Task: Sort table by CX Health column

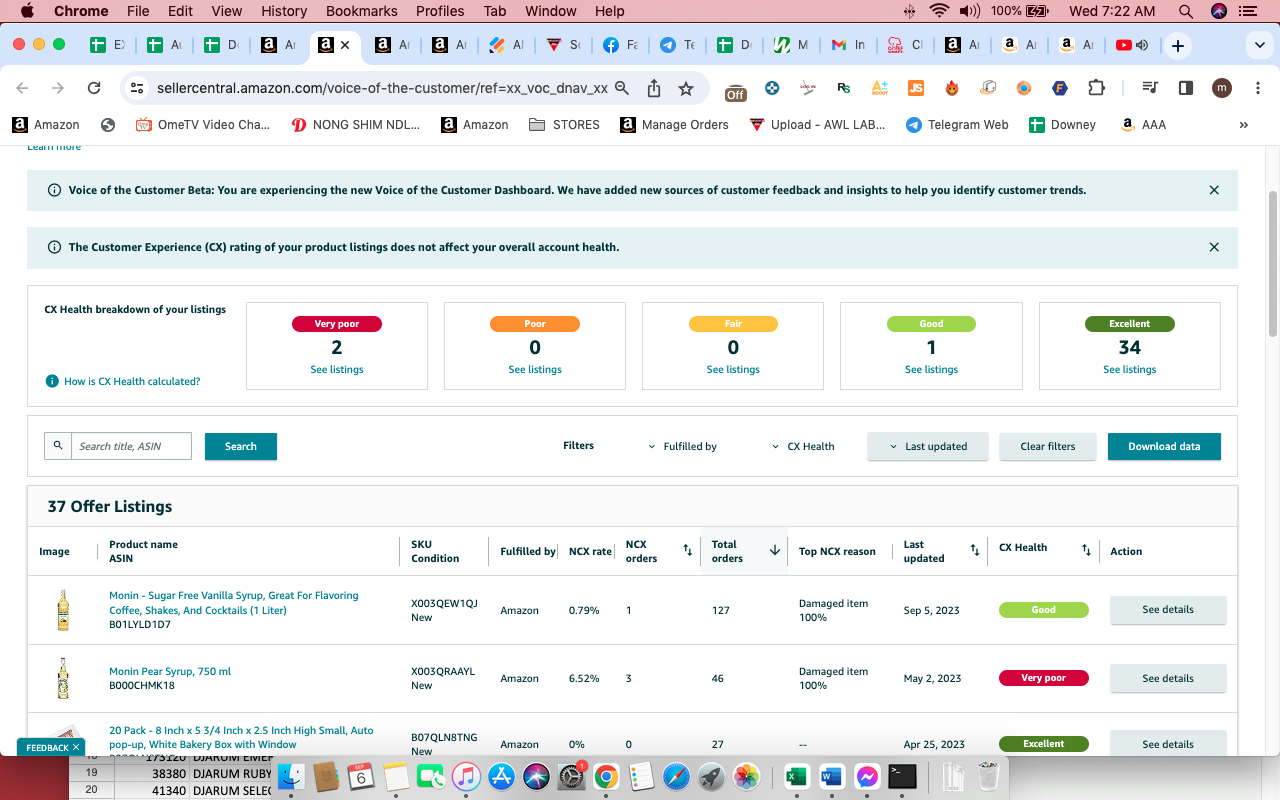Action: tap(1086, 551)
